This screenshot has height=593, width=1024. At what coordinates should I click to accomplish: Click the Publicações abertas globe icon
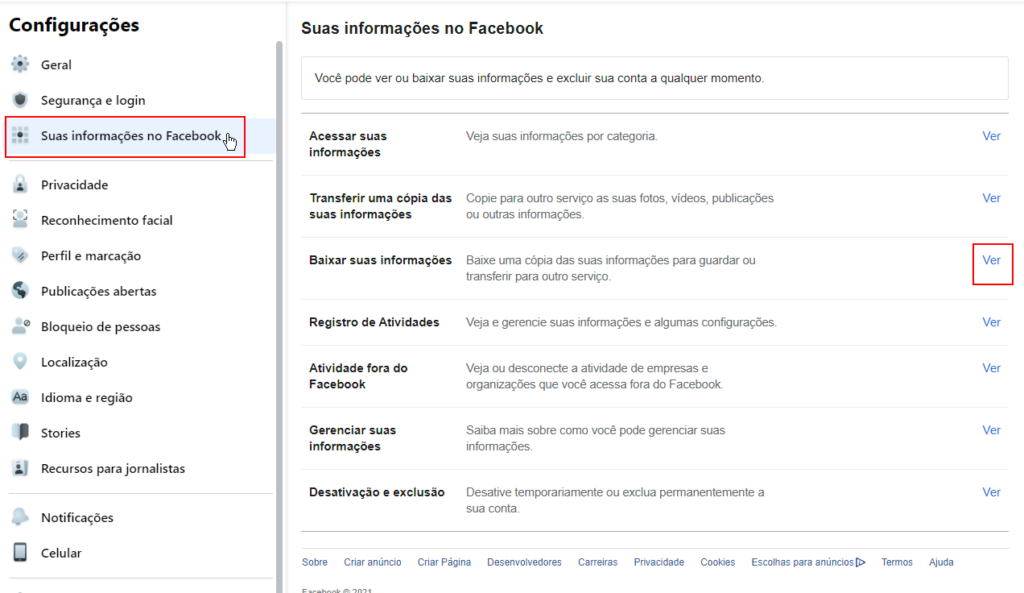coord(20,291)
